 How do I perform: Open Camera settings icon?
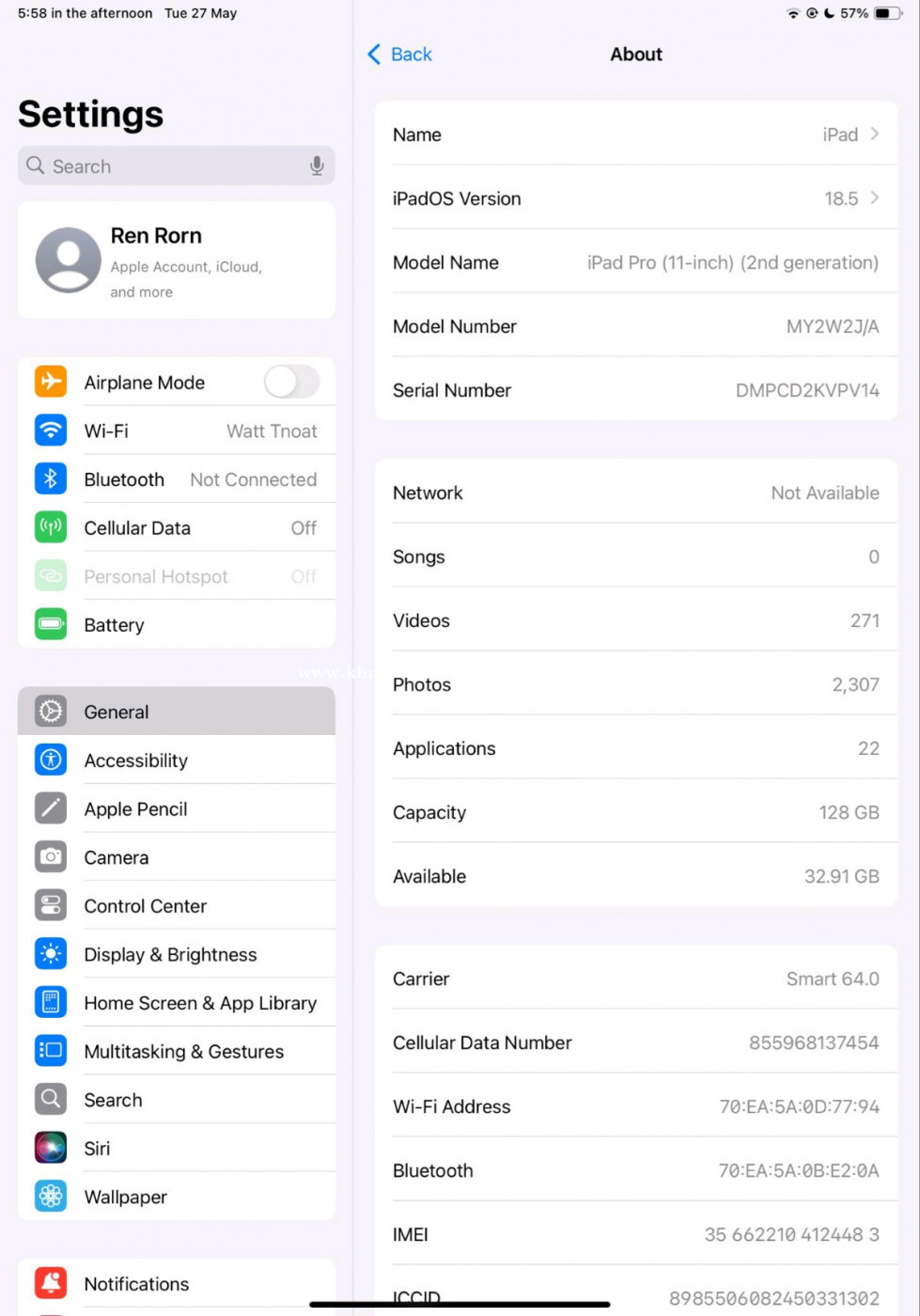51,857
